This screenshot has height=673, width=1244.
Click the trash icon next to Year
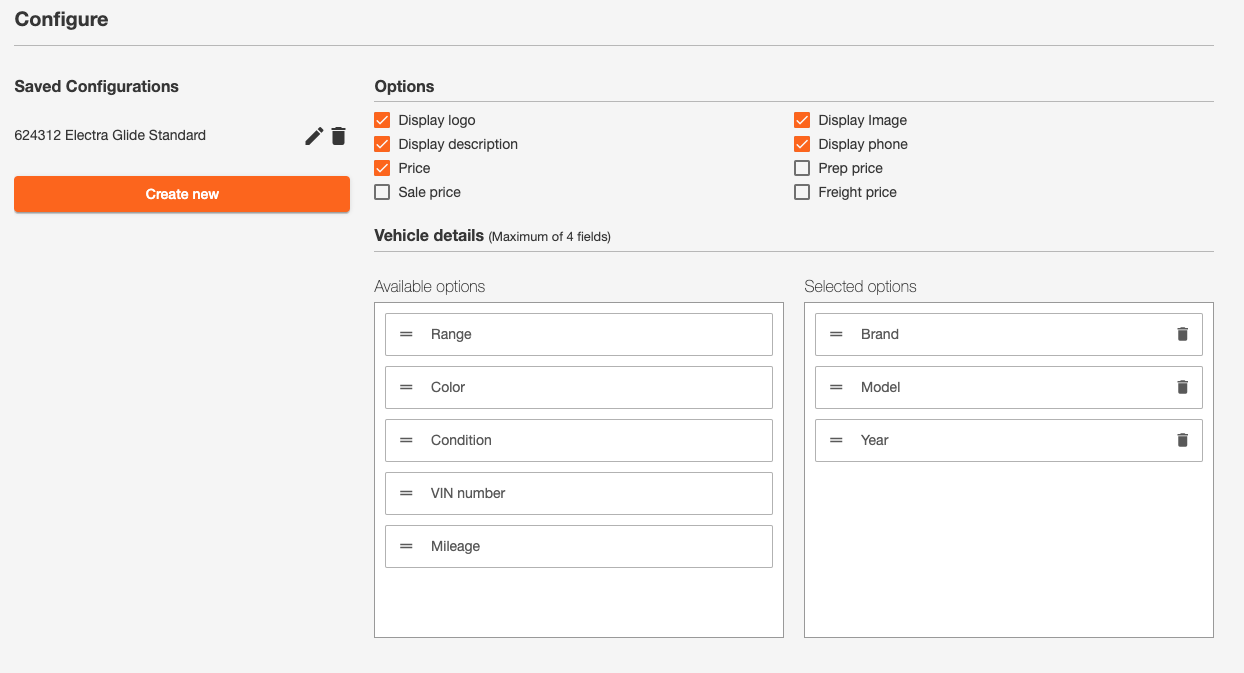1182,440
